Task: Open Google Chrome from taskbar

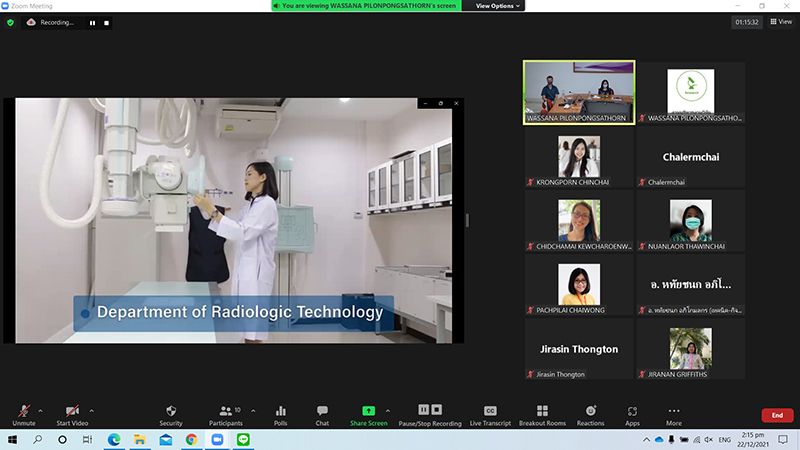Action: pyautogui.click(x=191, y=439)
